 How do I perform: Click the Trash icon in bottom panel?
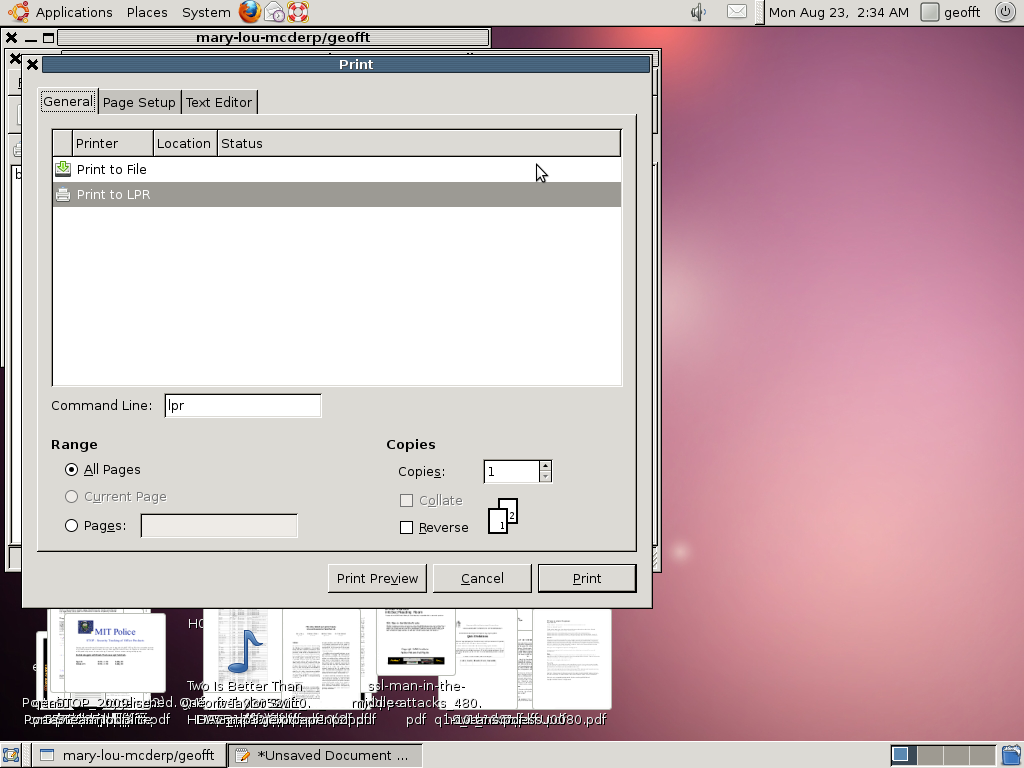tap(1010, 755)
